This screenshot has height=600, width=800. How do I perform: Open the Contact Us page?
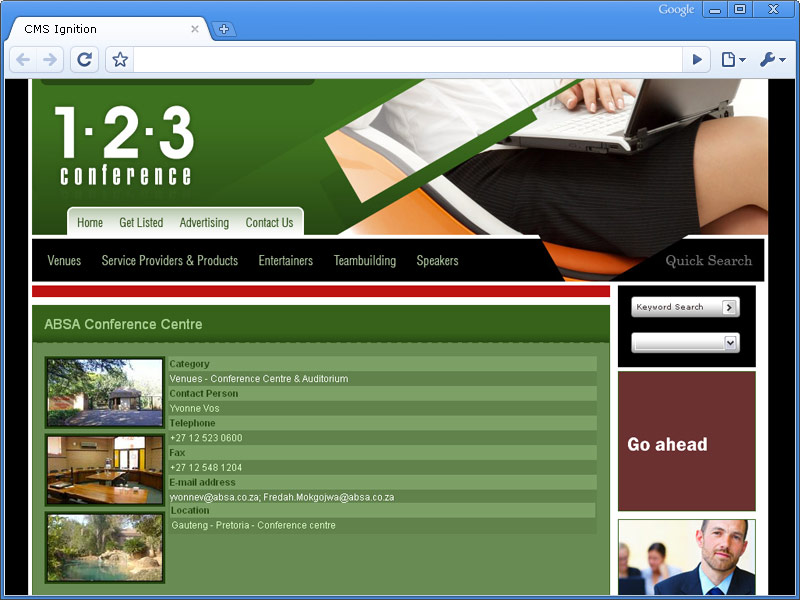point(269,222)
